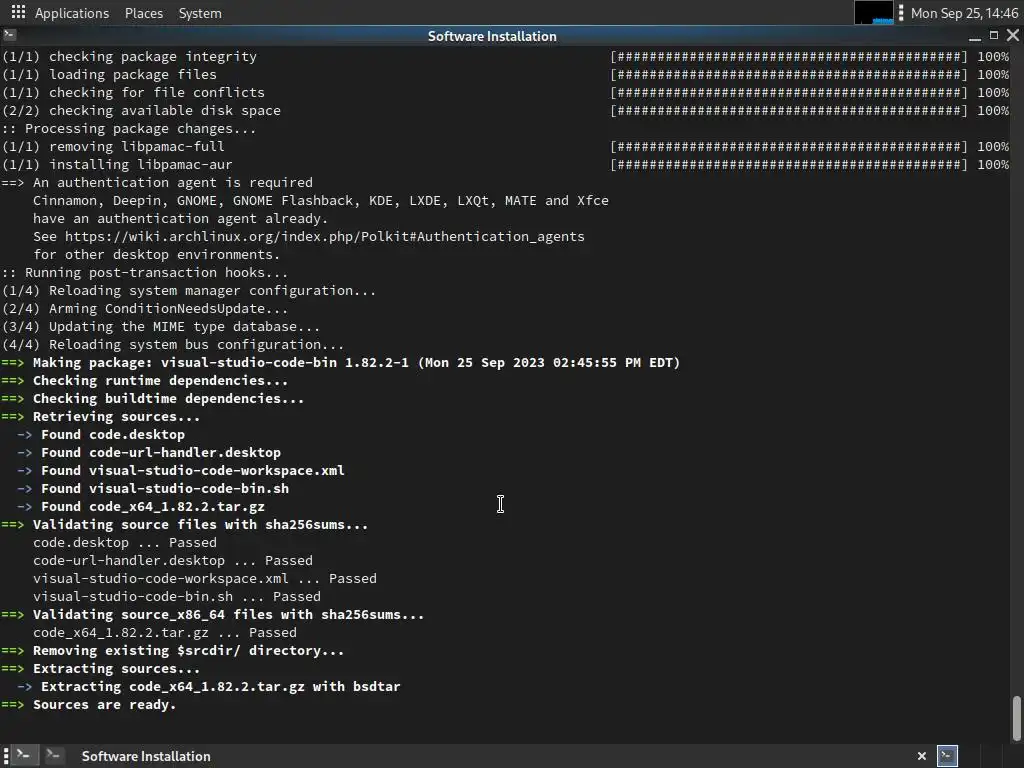Select the Software Installation taskbar entry

pos(146,756)
